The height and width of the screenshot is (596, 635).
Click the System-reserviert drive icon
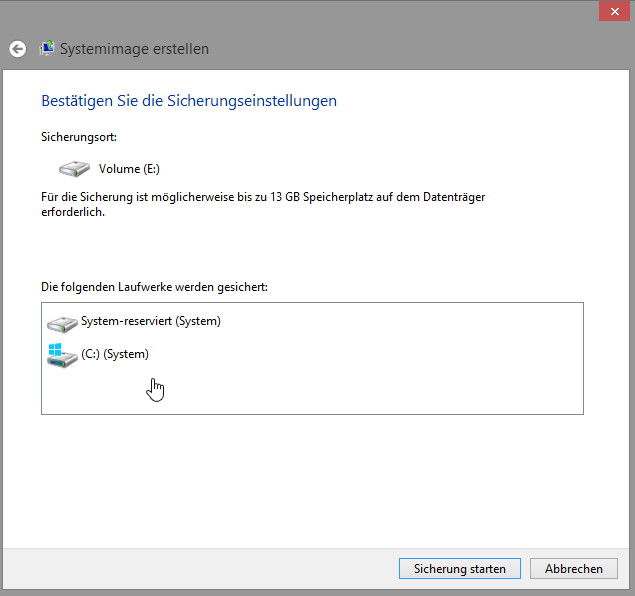[x=62, y=324]
